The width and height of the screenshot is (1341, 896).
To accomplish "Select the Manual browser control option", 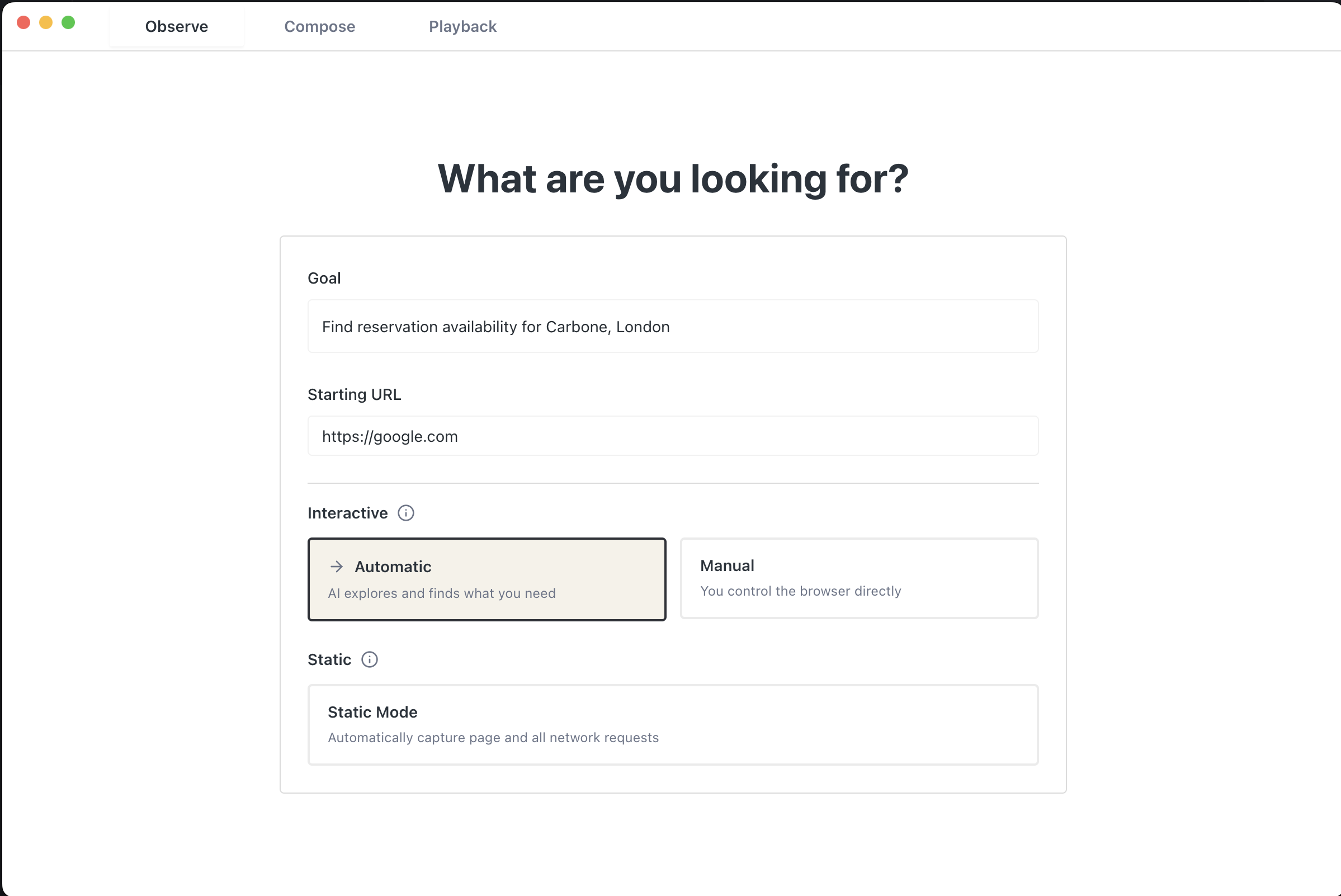I will pos(859,578).
